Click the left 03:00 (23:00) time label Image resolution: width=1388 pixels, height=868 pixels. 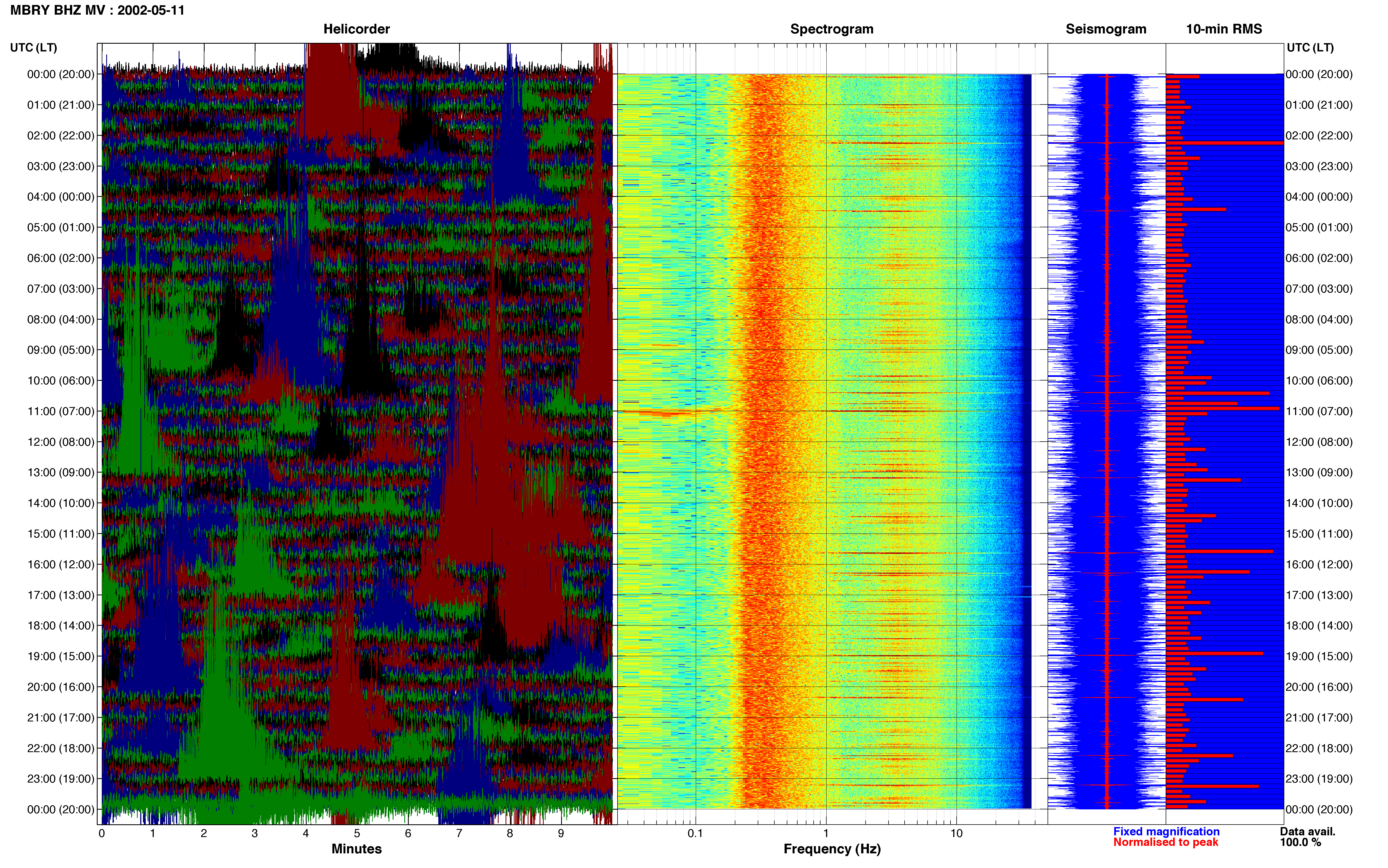(61, 166)
